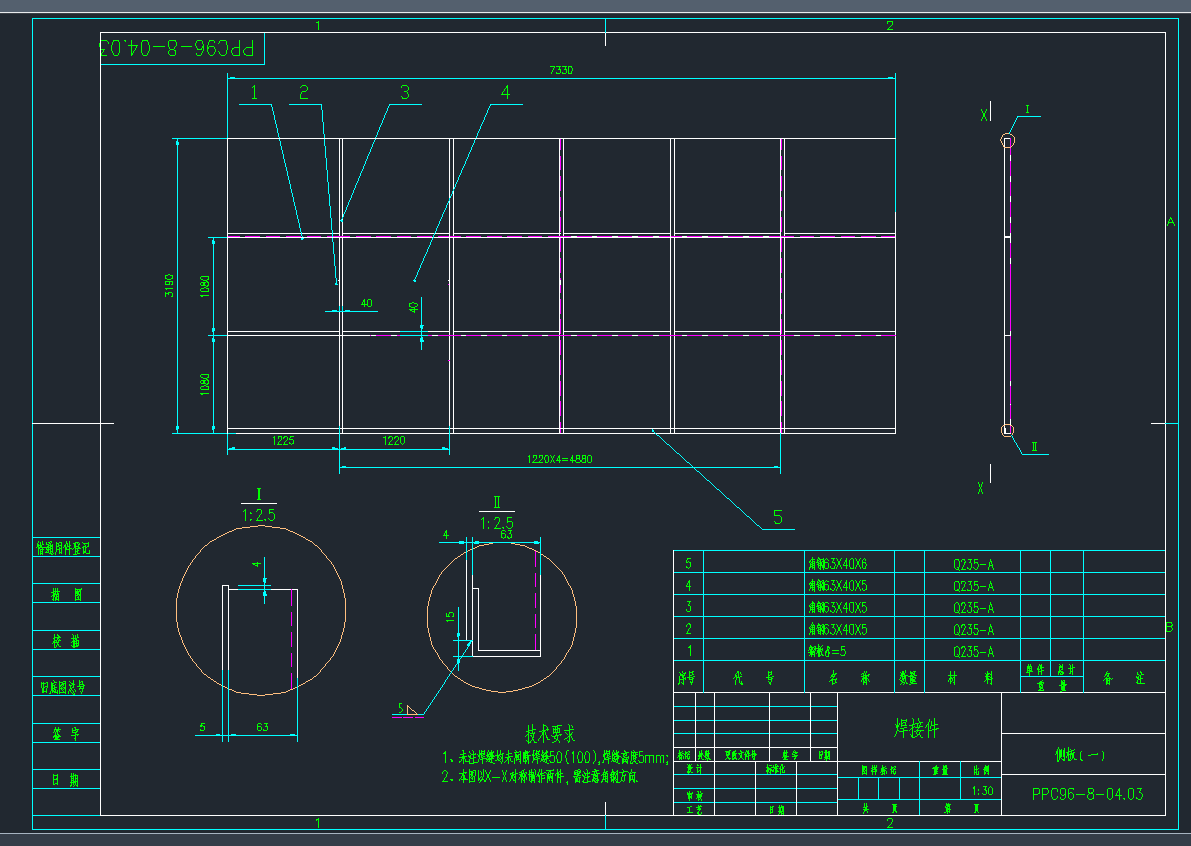Image resolution: width=1191 pixels, height=846 pixels.
Task: Select the 1225 bottom dimension text
Action: [x=284, y=440]
